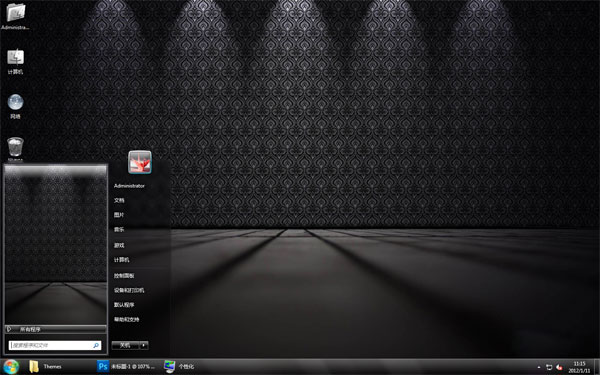
Task: Open 帮助和支持 in the Start menu
Action: pyautogui.click(x=127, y=320)
